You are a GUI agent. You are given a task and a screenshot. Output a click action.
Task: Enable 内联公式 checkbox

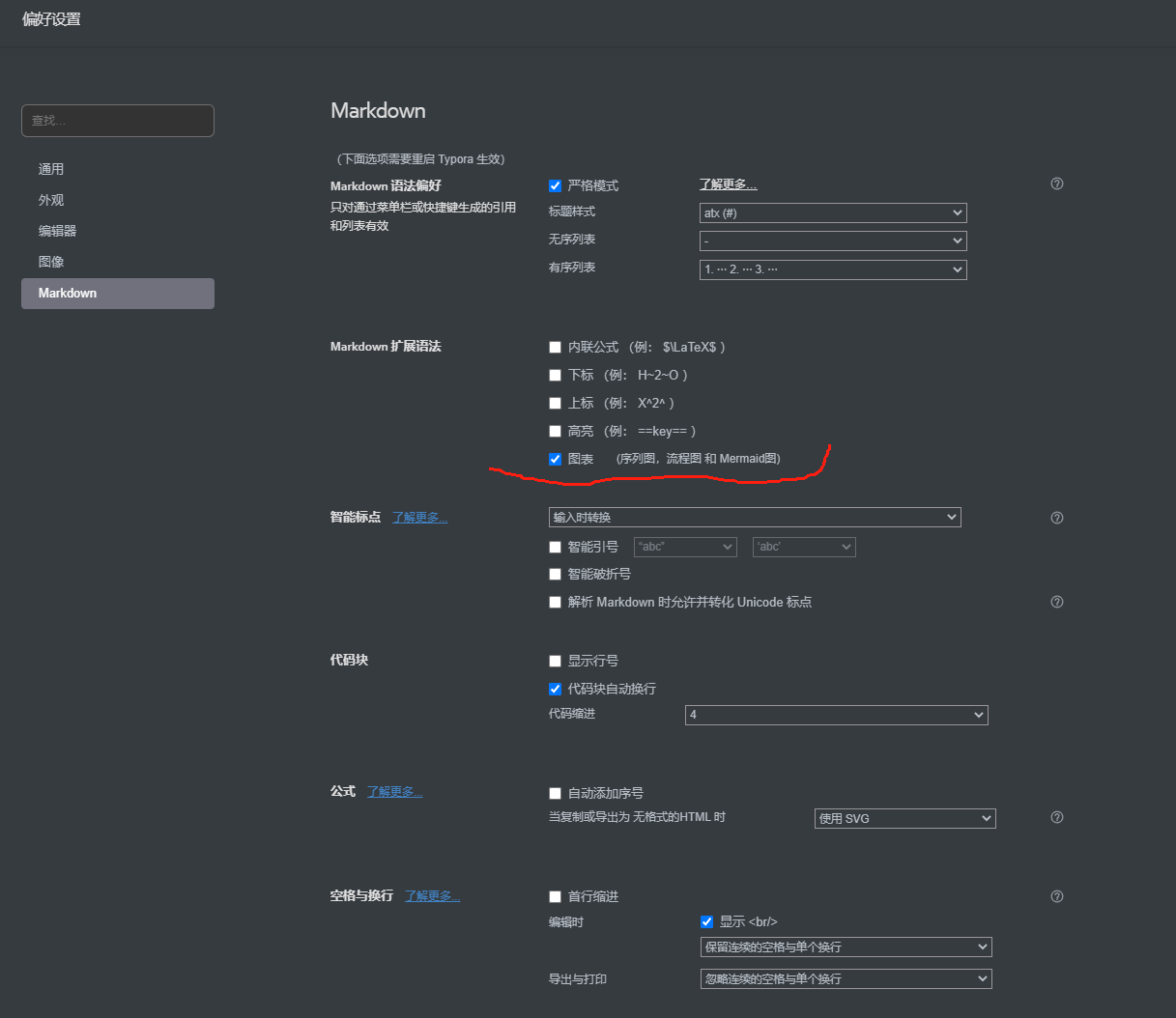(x=555, y=347)
